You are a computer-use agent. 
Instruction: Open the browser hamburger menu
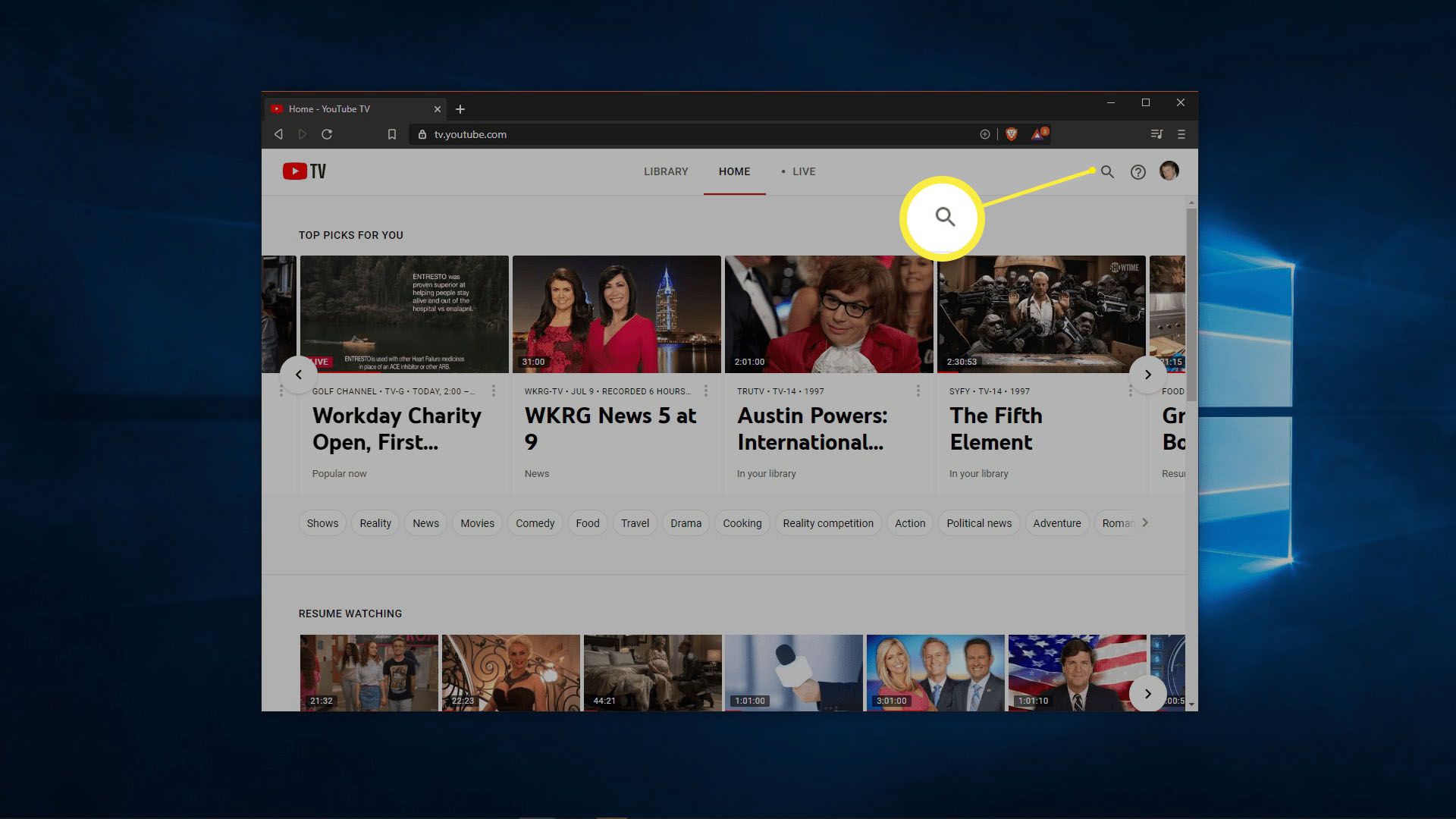point(1181,134)
